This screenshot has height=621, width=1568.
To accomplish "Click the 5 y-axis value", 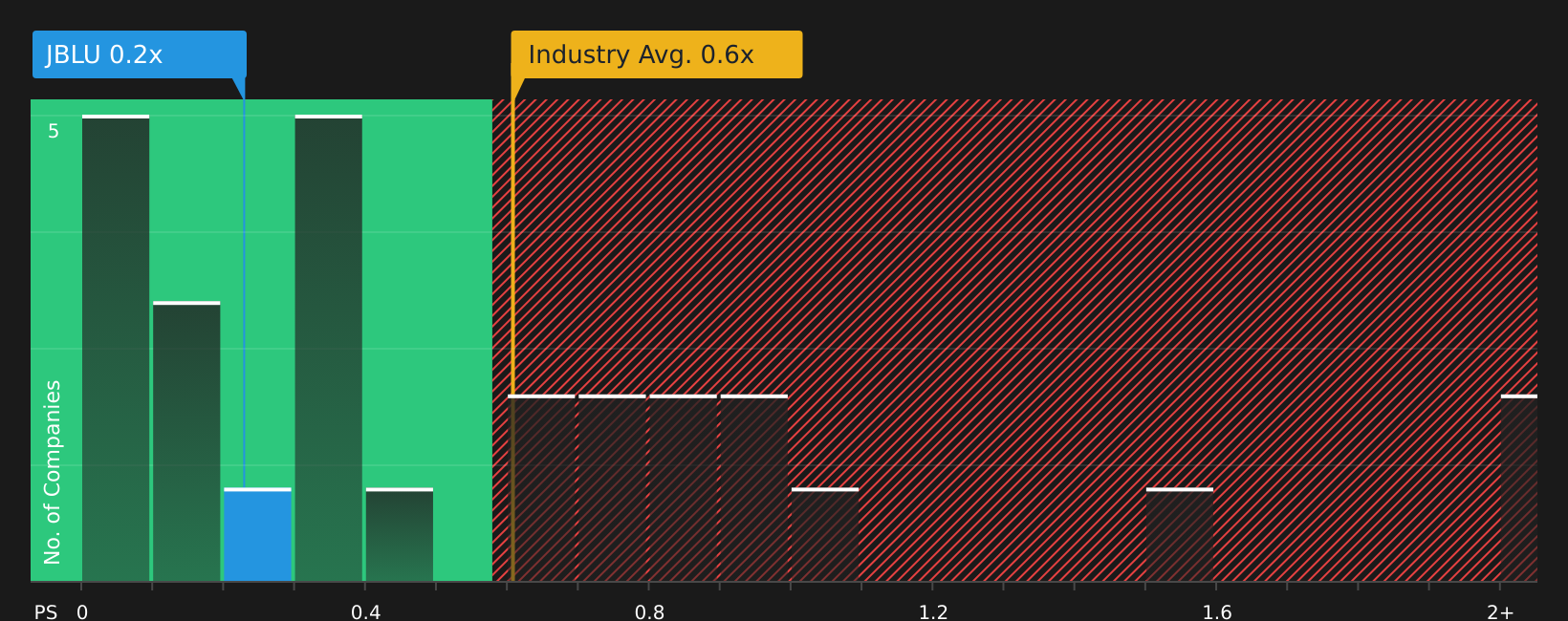I will point(54,131).
